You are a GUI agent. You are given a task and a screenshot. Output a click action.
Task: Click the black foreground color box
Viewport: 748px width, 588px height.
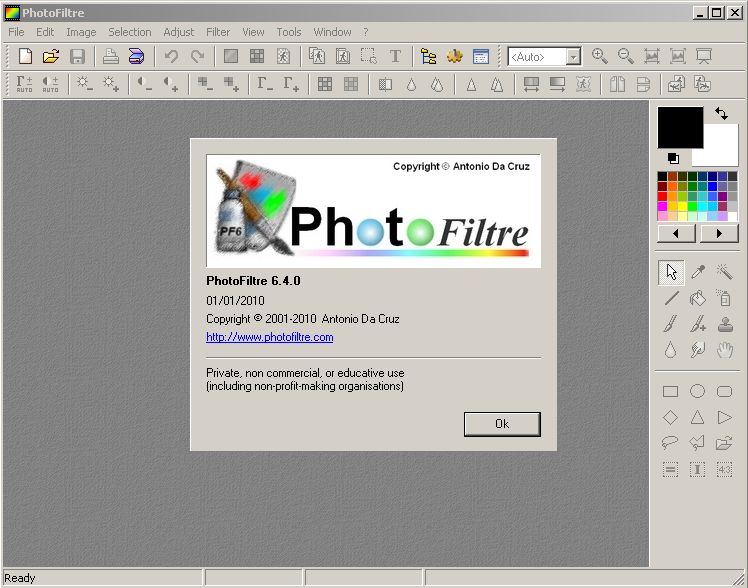click(x=680, y=127)
